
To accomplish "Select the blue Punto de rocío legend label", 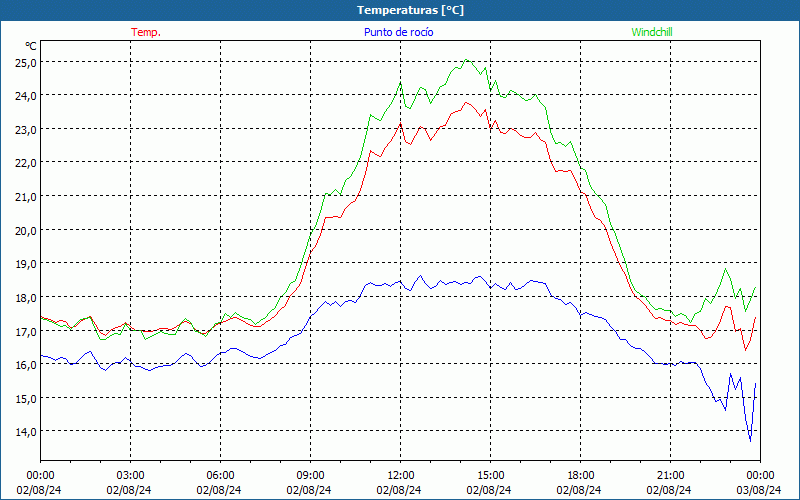I will click(x=398, y=32).
